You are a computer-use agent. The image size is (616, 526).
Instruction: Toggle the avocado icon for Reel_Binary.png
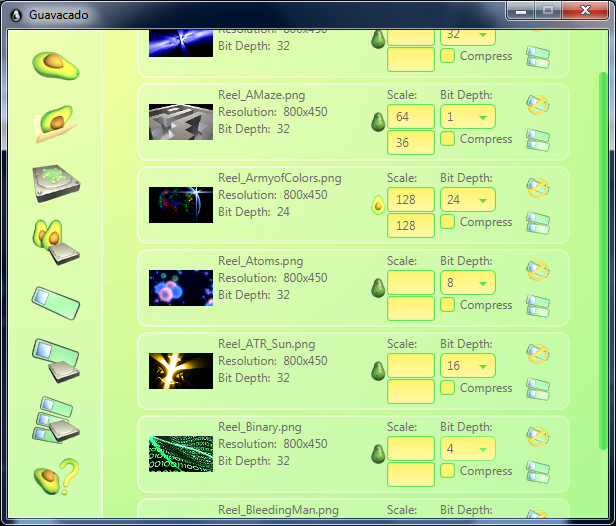click(378, 454)
